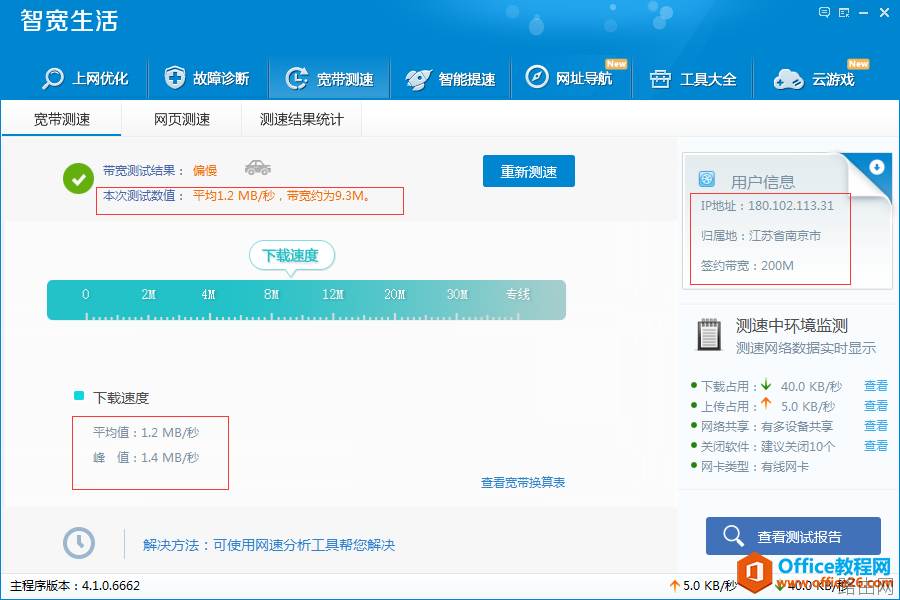Click the 下载速度 legend square
The width and height of the screenshot is (900, 600).
79,396
